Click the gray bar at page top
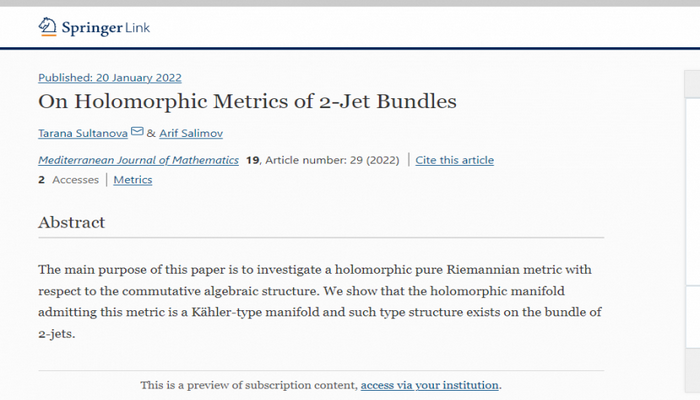This screenshot has width=700, height=400. (350, 3)
